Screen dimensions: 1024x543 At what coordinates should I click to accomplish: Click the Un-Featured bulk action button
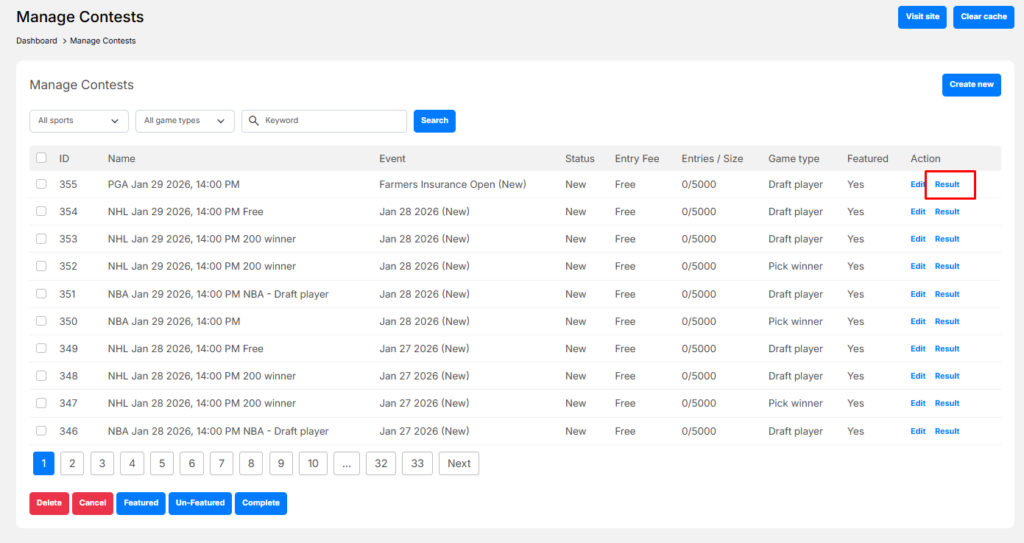pos(201,503)
